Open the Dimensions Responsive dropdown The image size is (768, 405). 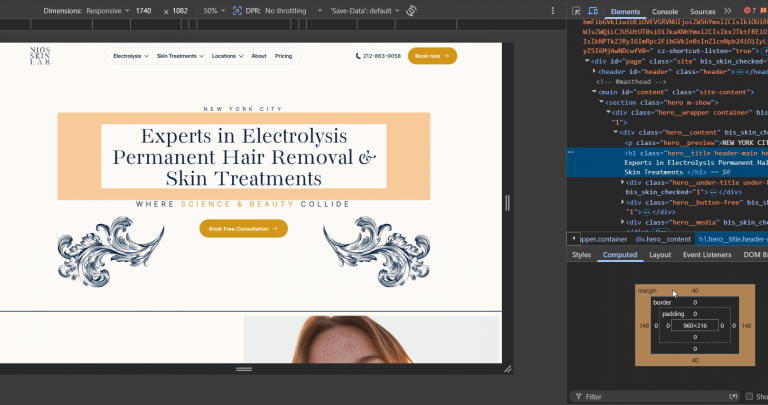click(x=108, y=11)
